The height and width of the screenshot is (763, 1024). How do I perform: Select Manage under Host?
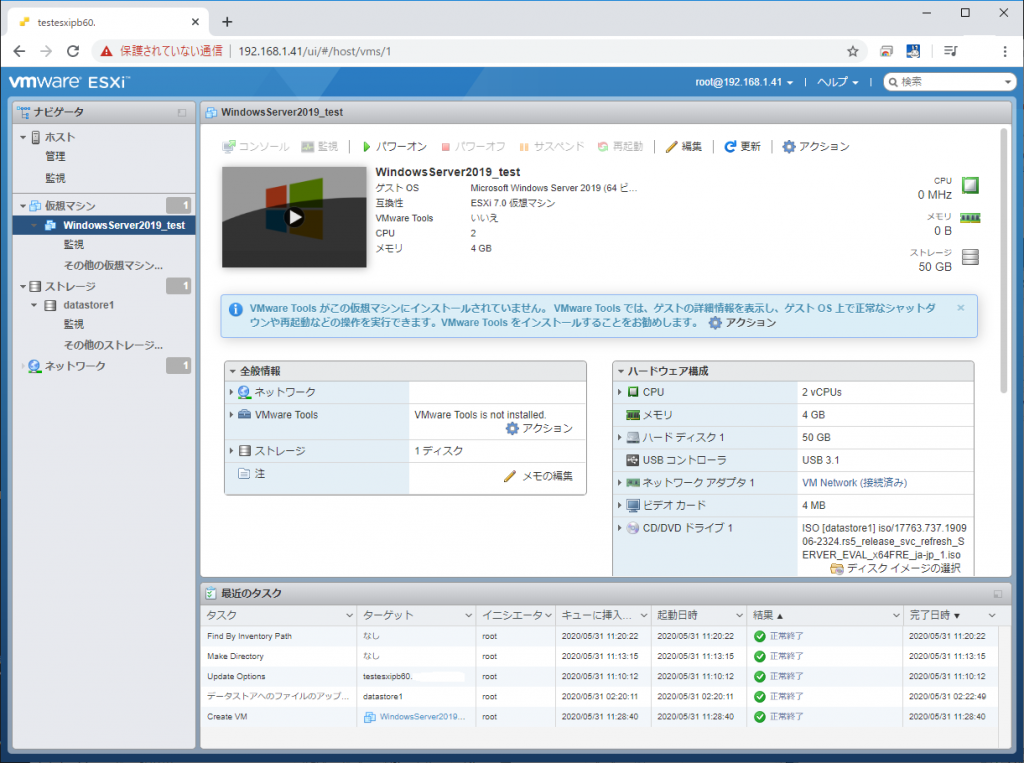coord(55,156)
